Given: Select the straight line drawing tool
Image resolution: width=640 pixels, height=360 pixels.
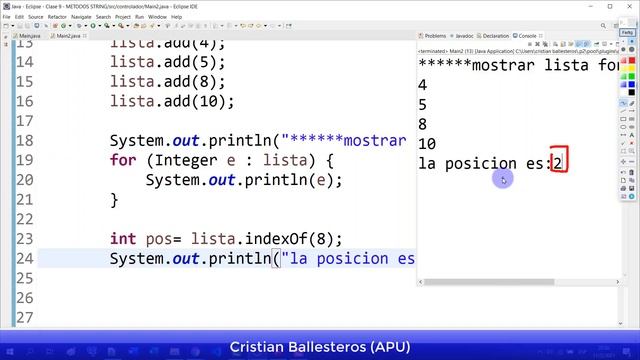Looking at the screenshot, I should [x=623, y=111].
